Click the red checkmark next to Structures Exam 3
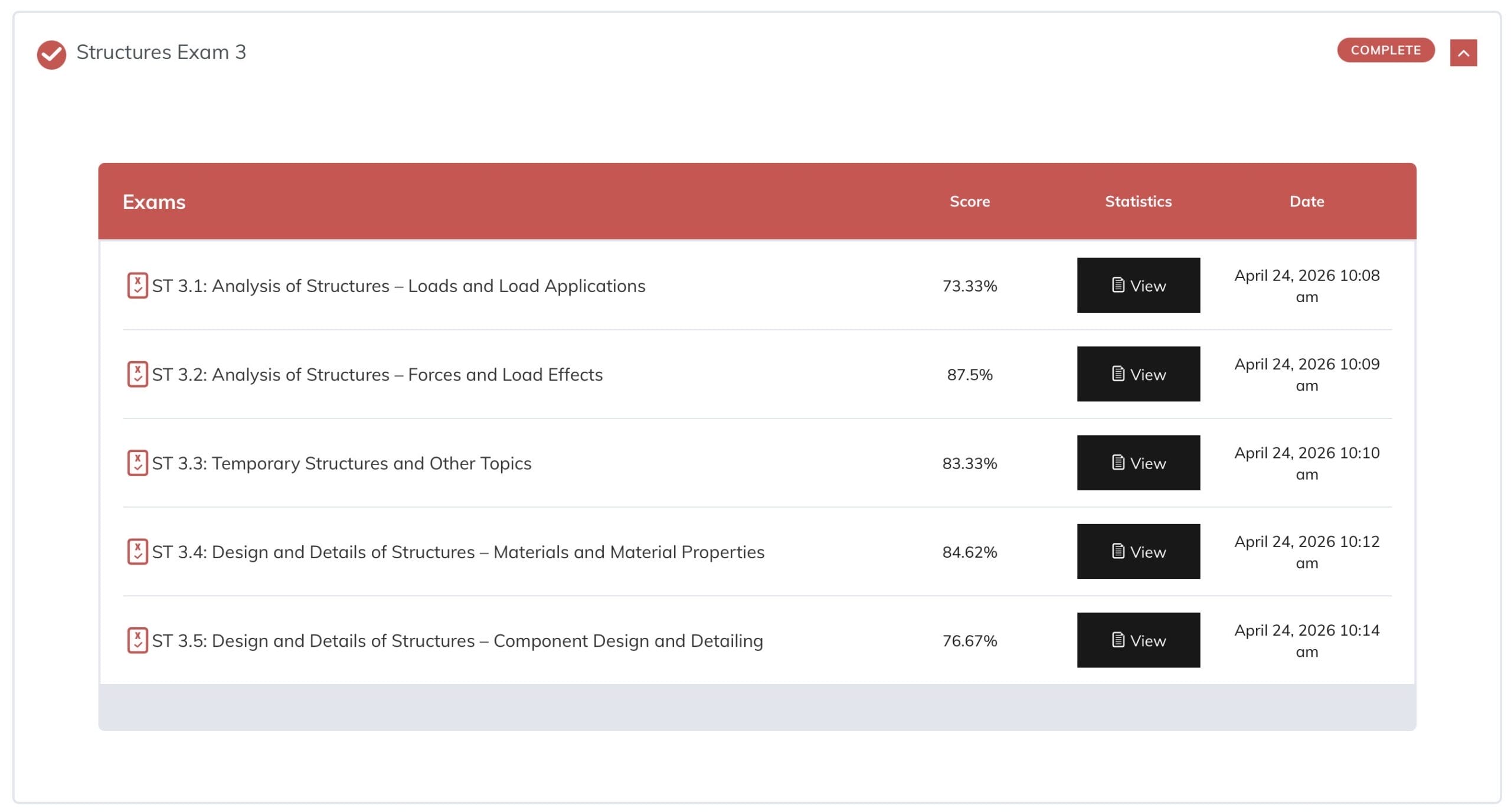 tap(52, 54)
